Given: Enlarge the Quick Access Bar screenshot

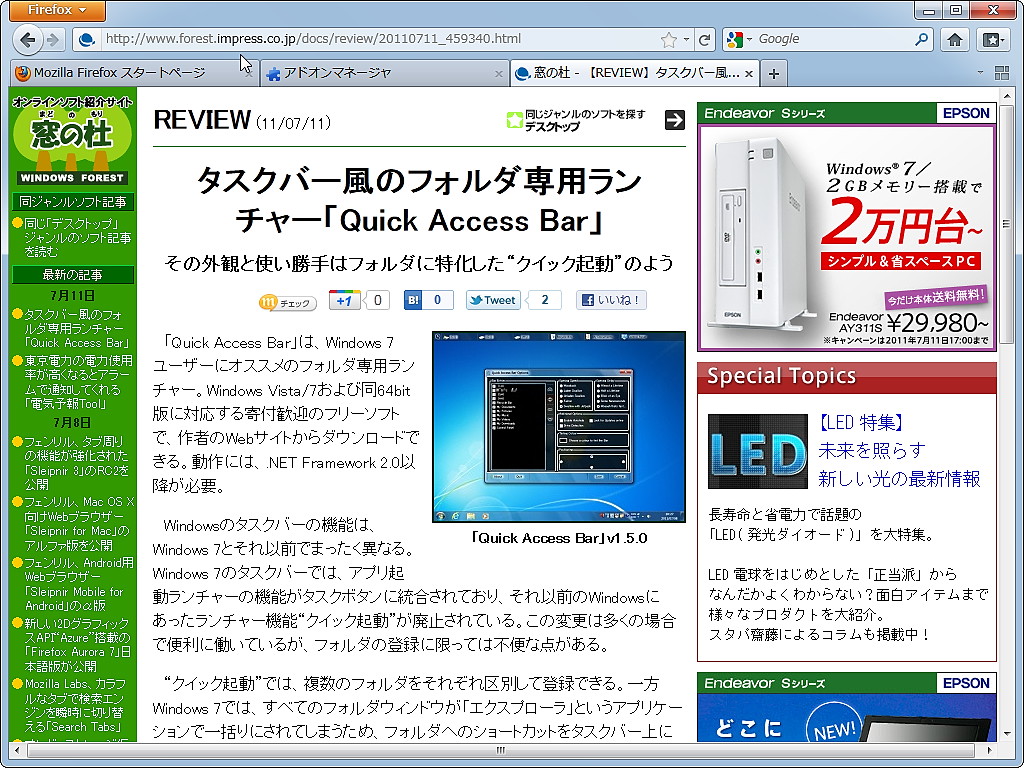Looking at the screenshot, I should pos(559,427).
